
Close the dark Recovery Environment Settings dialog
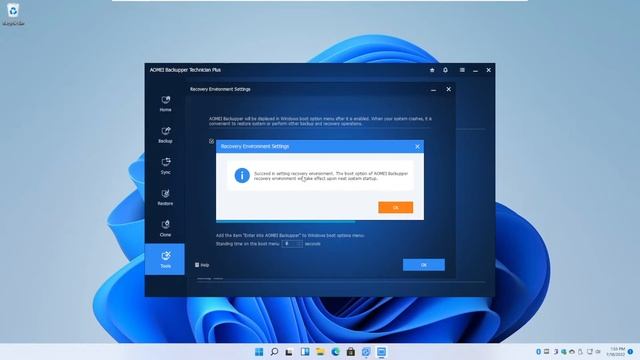point(449,89)
